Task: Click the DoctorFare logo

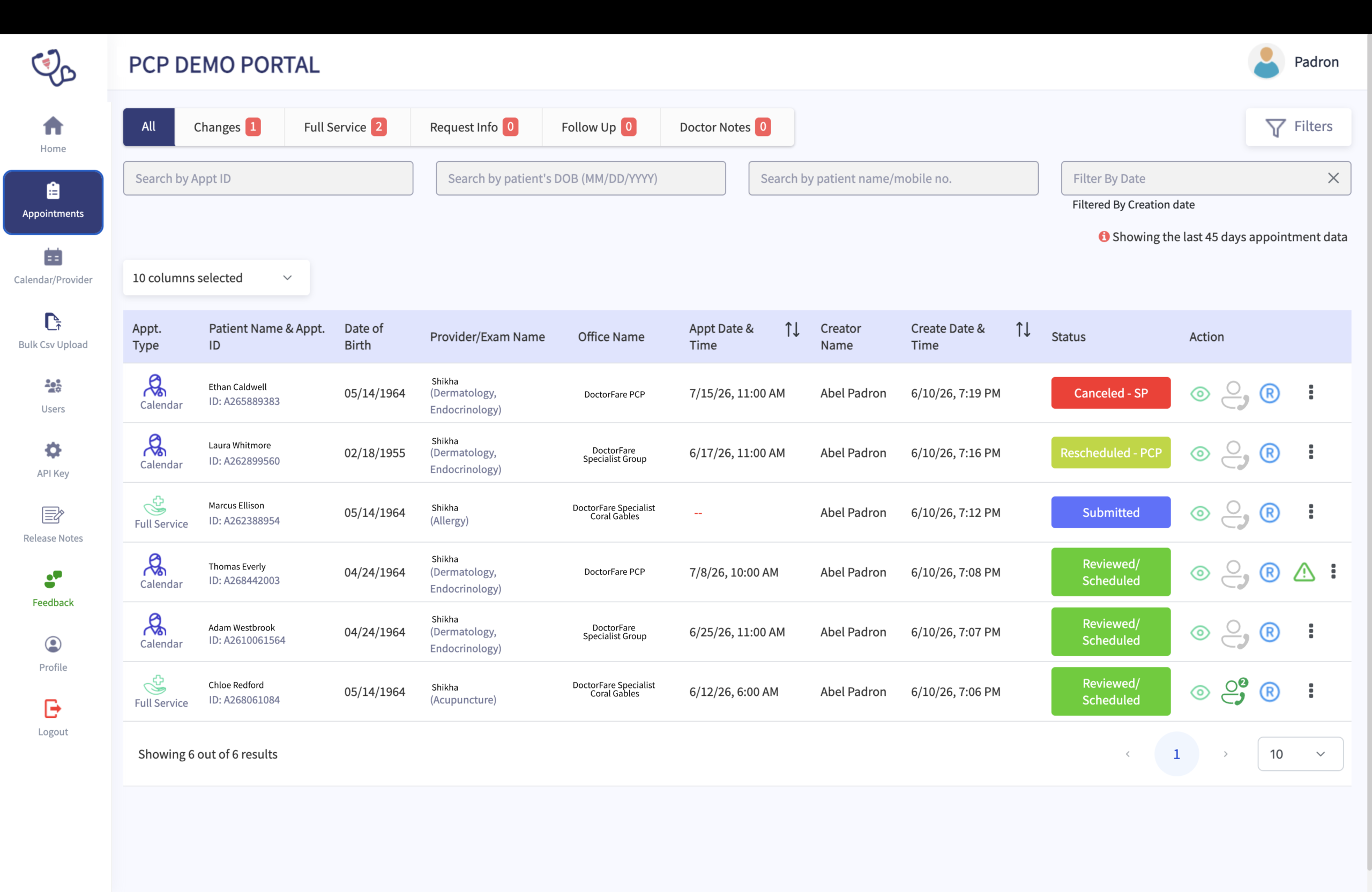Action: [x=53, y=68]
